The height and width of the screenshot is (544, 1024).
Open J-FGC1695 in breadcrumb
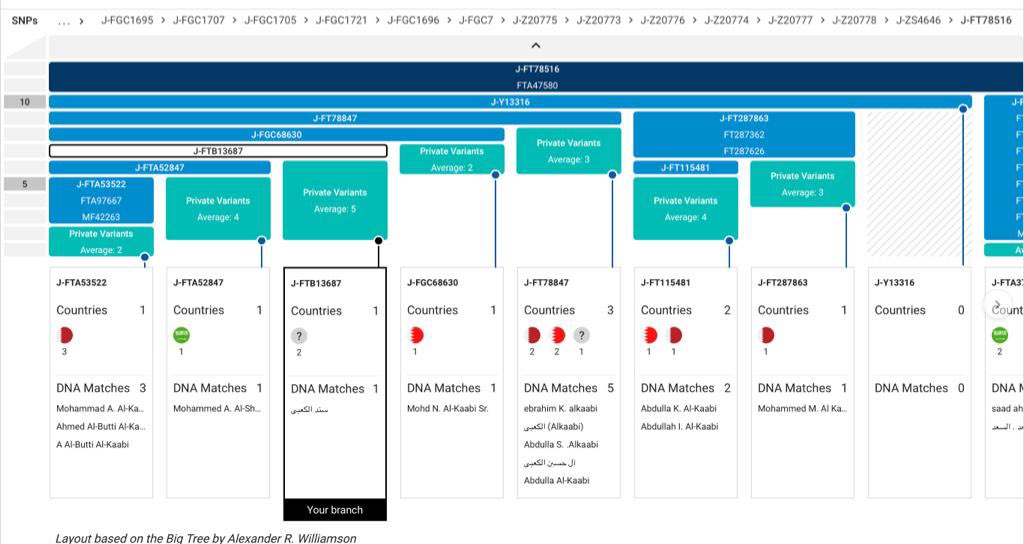(x=127, y=20)
